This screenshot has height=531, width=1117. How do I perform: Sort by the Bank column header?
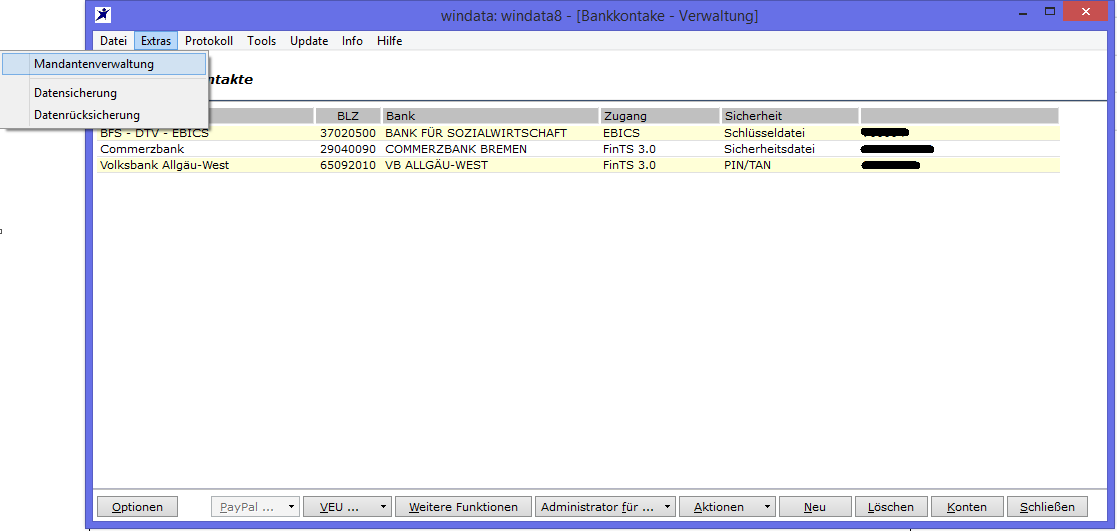[x=491, y=115]
